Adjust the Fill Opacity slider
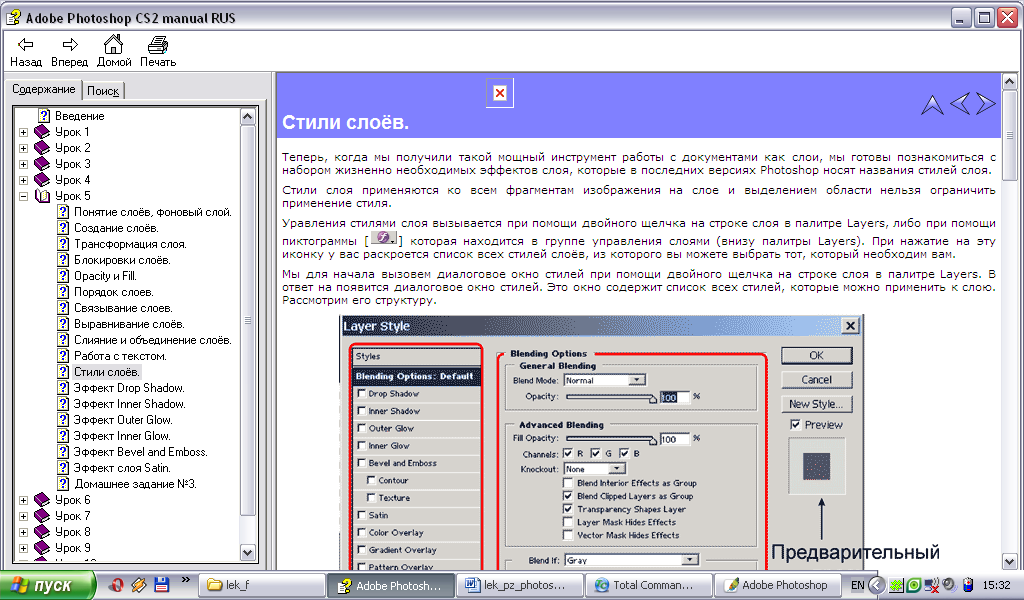 (612, 439)
